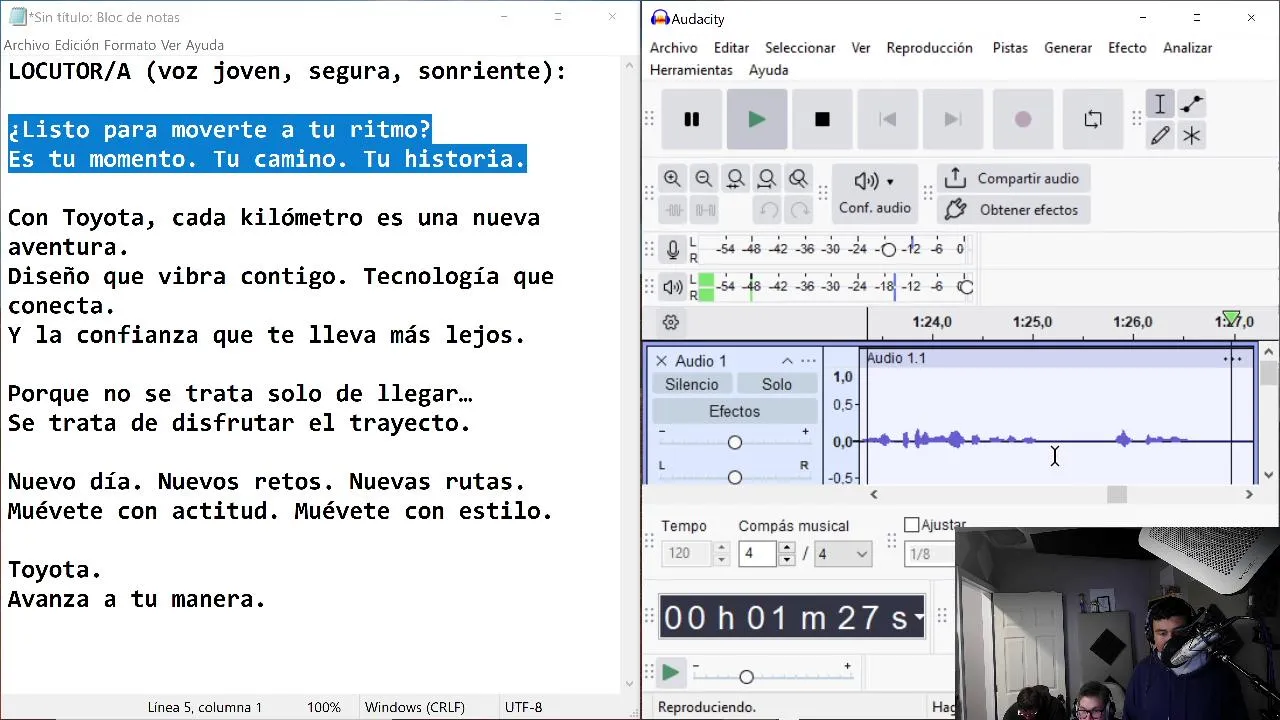
Task: Open Pistas menu
Action: tap(1010, 48)
